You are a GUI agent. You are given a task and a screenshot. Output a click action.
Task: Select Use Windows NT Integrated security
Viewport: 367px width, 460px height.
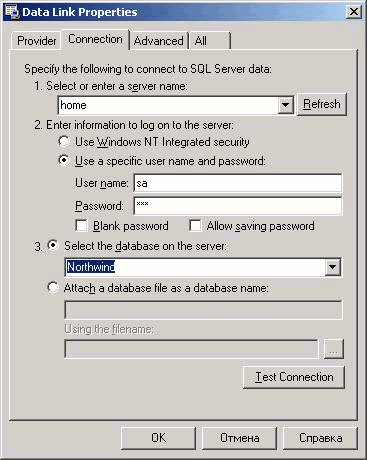pos(64,141)
